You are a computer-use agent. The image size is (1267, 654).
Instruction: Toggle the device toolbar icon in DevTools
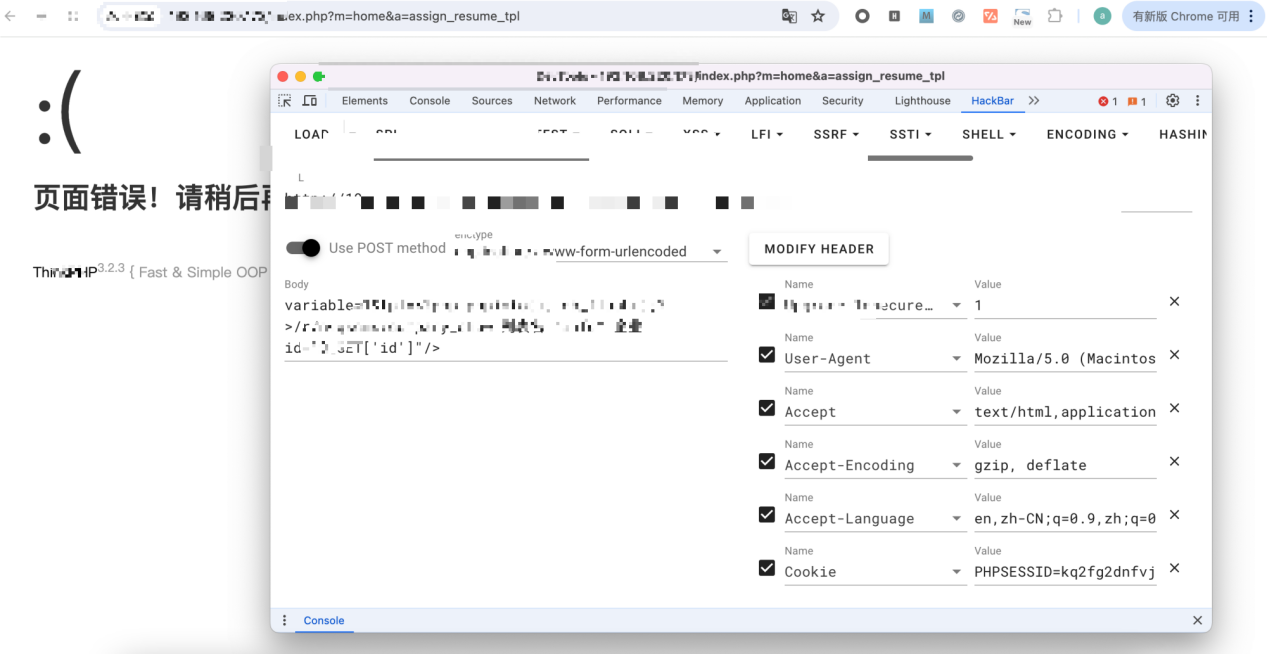[310, 101]
